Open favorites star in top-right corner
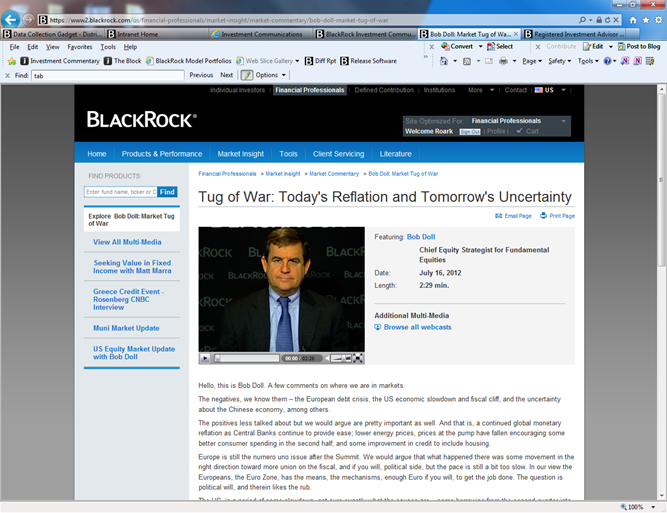The image size is (667, 513). click(x=646, y=20)
